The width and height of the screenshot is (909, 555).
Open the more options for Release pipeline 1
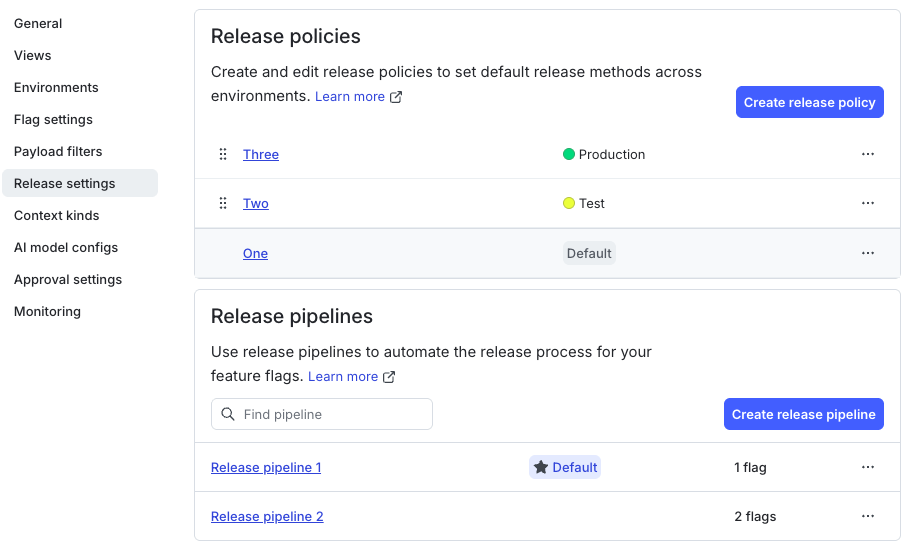click(867, 467)
